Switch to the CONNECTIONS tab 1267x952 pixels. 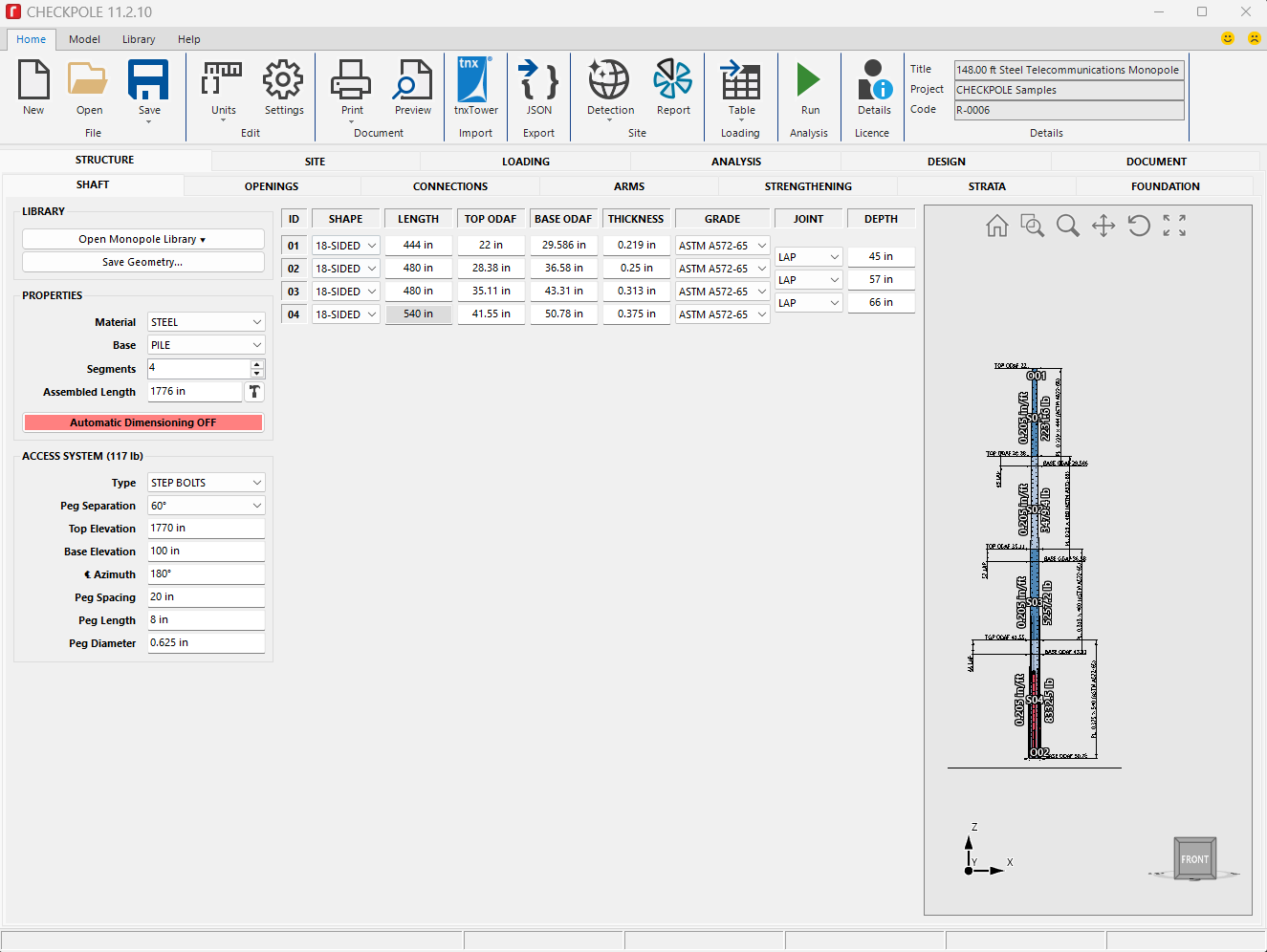(x=450, y=186)
